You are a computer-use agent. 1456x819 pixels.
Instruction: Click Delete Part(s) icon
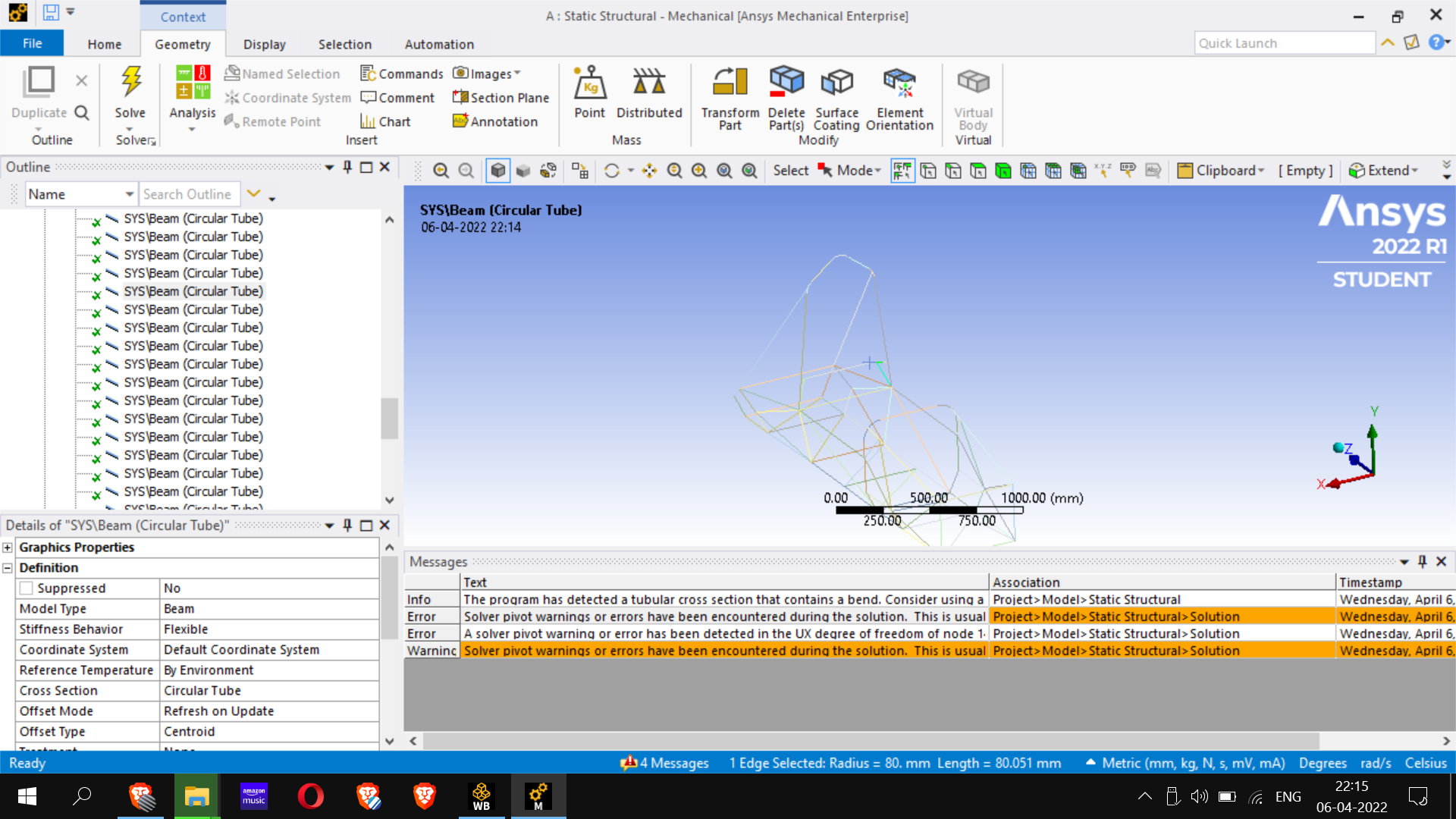786,82
